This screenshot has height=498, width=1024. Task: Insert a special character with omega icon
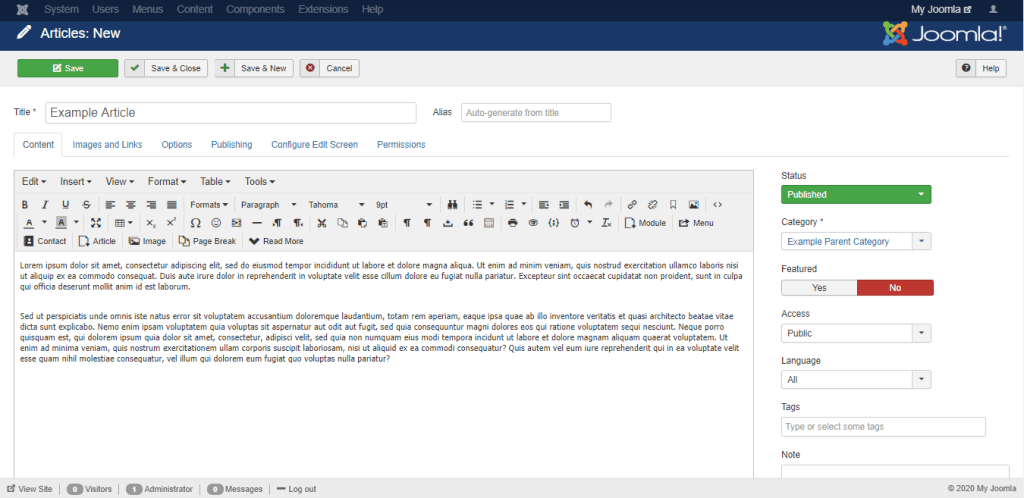[x=195, y=223]
